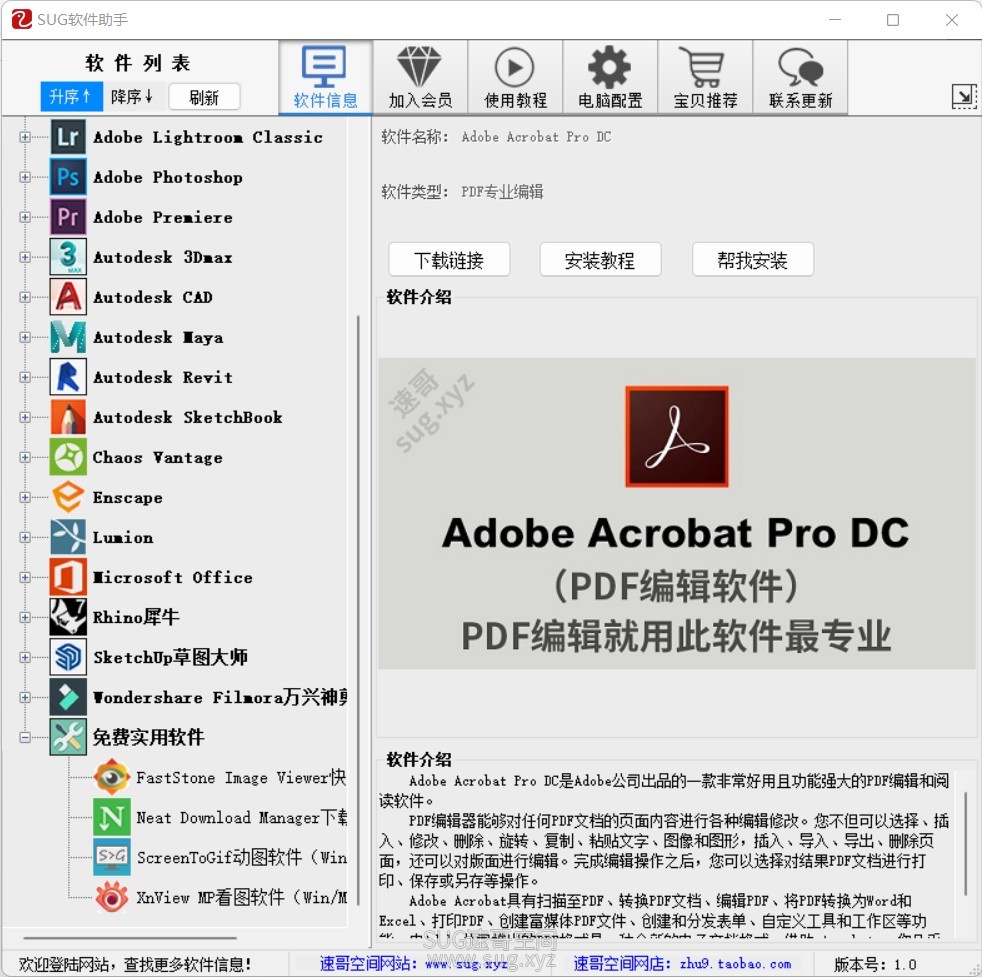Click the Adobe Lightroom Classic Lr icon

68,137
